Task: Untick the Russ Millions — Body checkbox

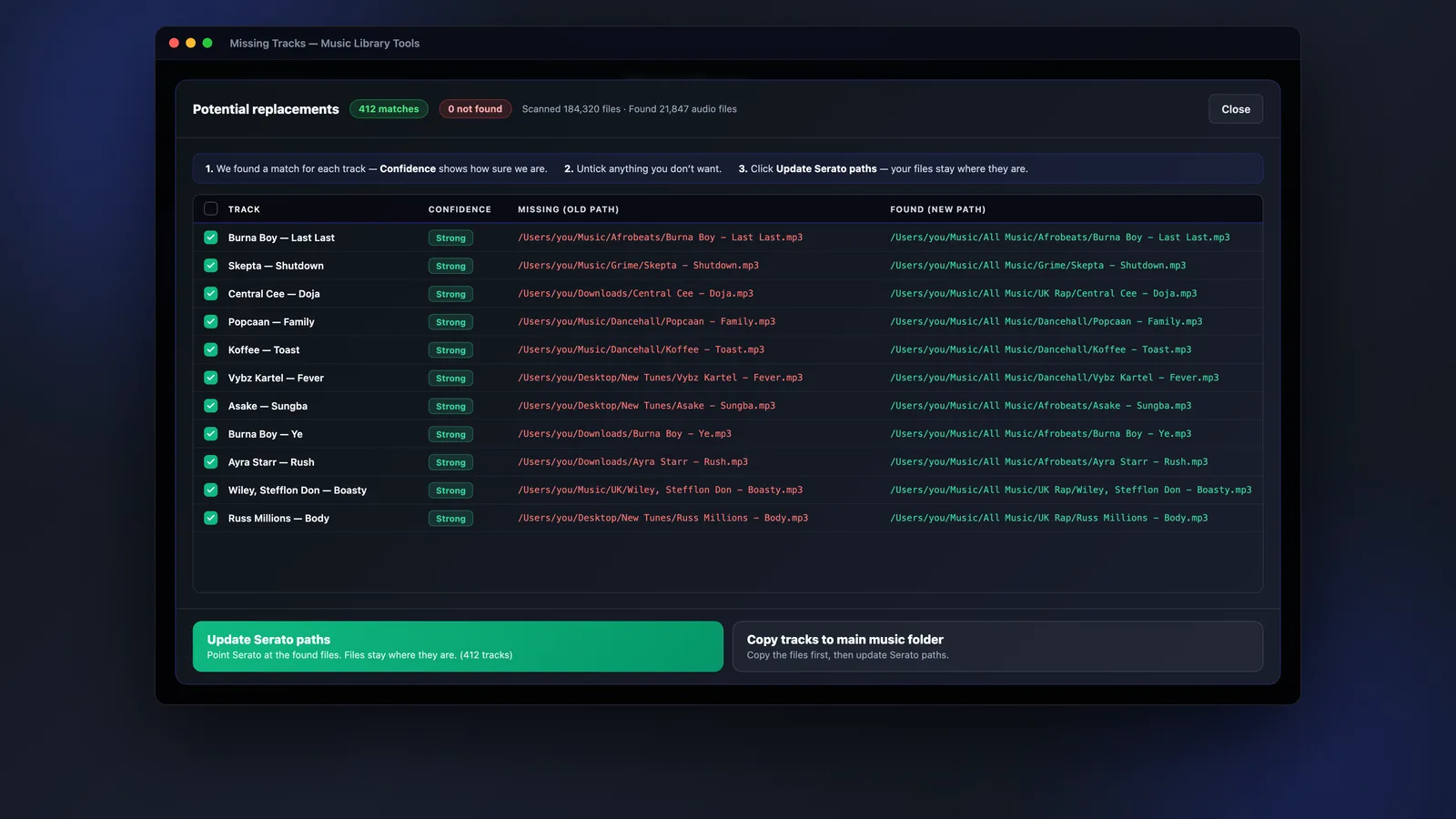Action: (x=211, y=518)
